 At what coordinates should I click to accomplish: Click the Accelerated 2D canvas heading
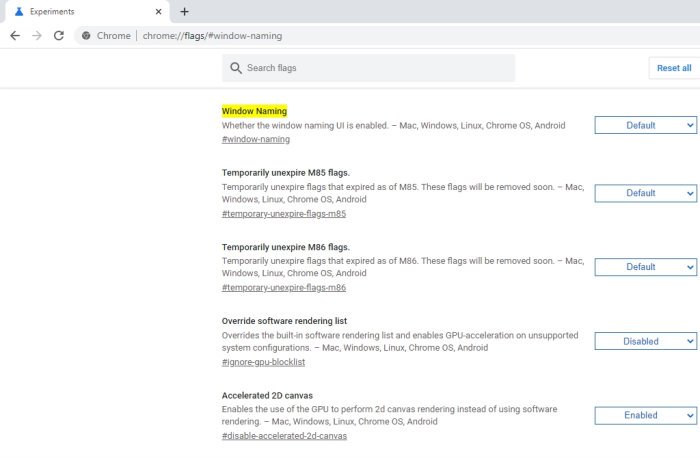pos(267,396)
